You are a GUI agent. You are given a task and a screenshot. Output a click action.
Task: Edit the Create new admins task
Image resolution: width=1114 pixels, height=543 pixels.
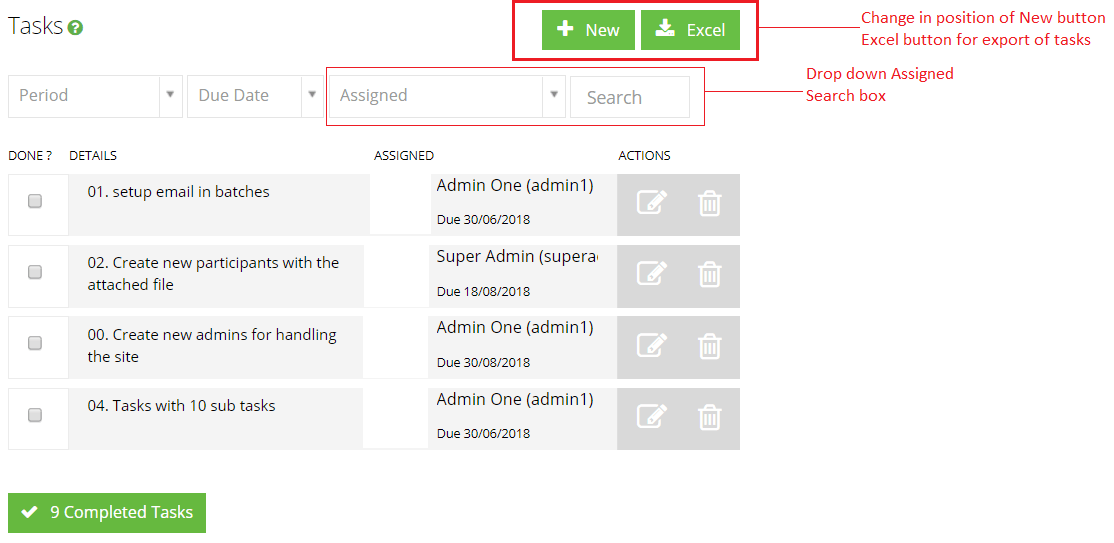coord(652,345)
